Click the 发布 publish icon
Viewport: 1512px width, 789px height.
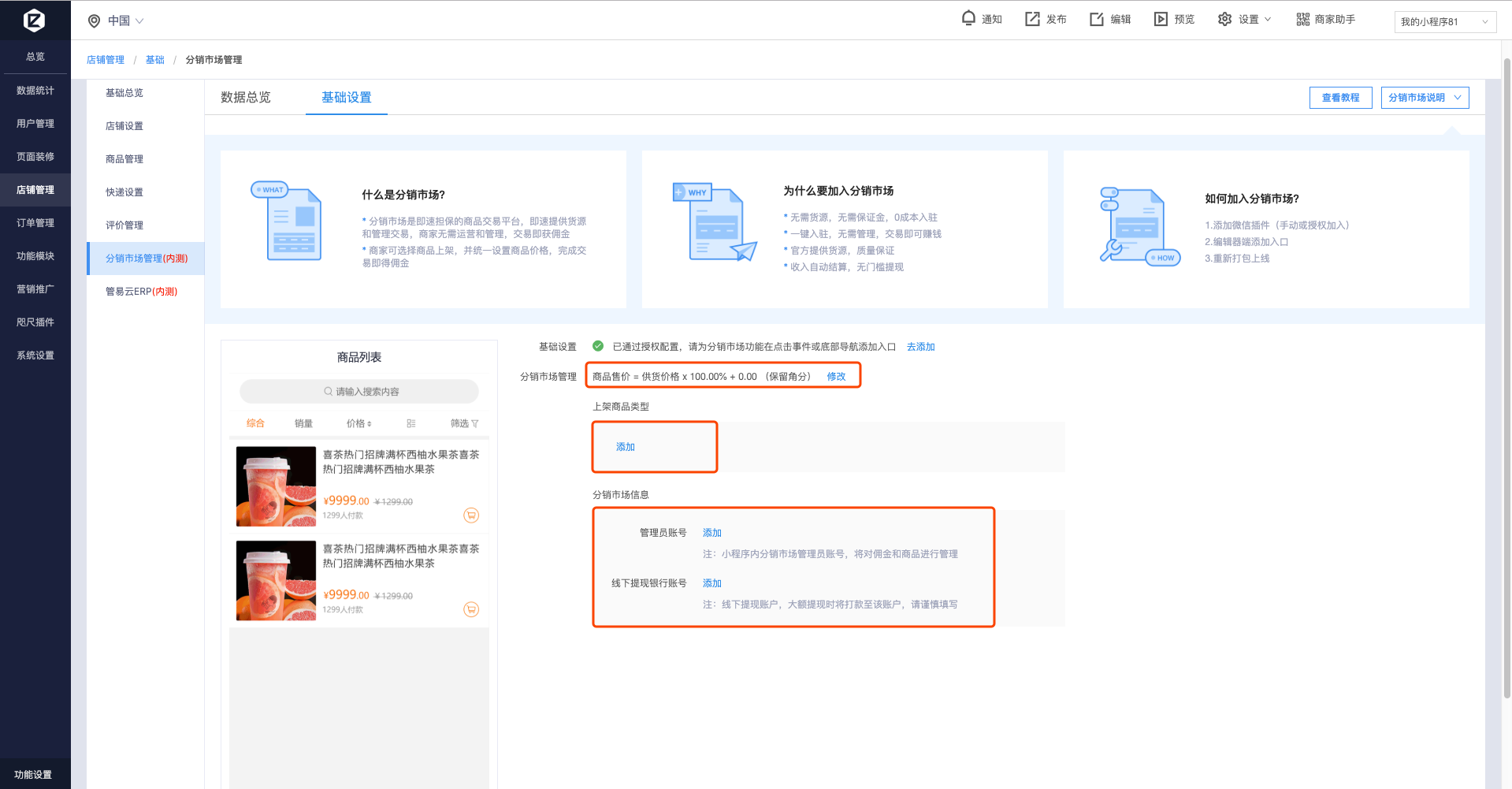coord(1032,19)
